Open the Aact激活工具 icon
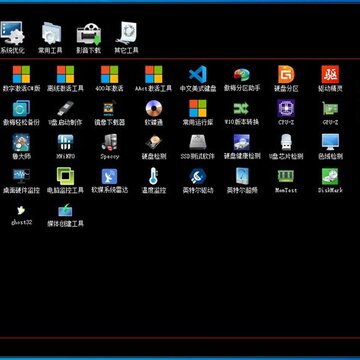The image size is (360, 360). [x=154, y=79]
